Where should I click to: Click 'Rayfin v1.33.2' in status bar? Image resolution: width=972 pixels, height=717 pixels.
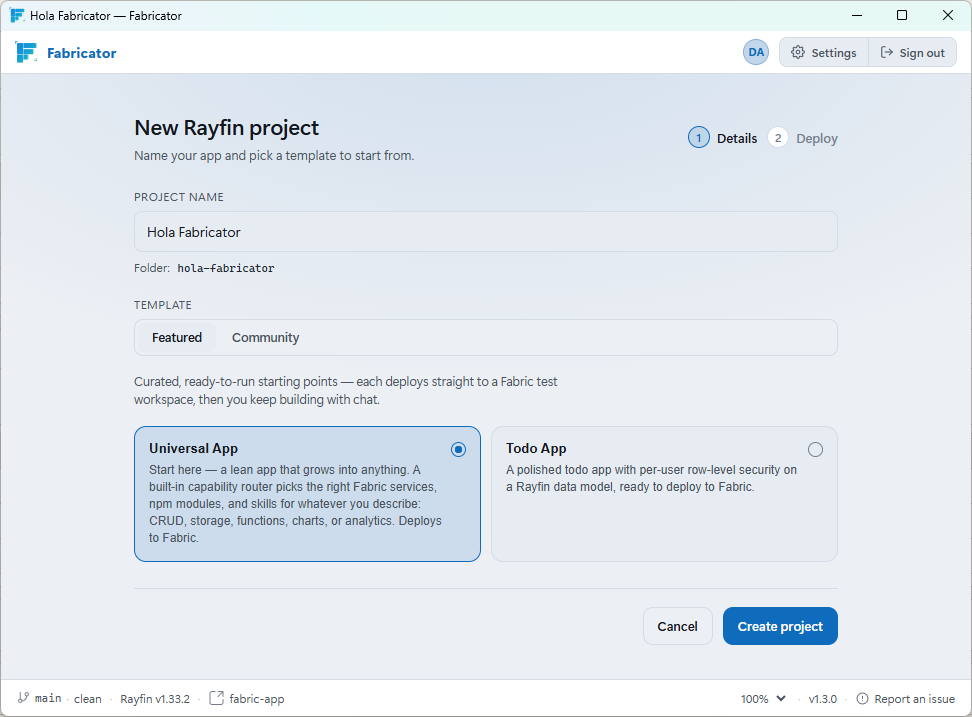point(155,699)
